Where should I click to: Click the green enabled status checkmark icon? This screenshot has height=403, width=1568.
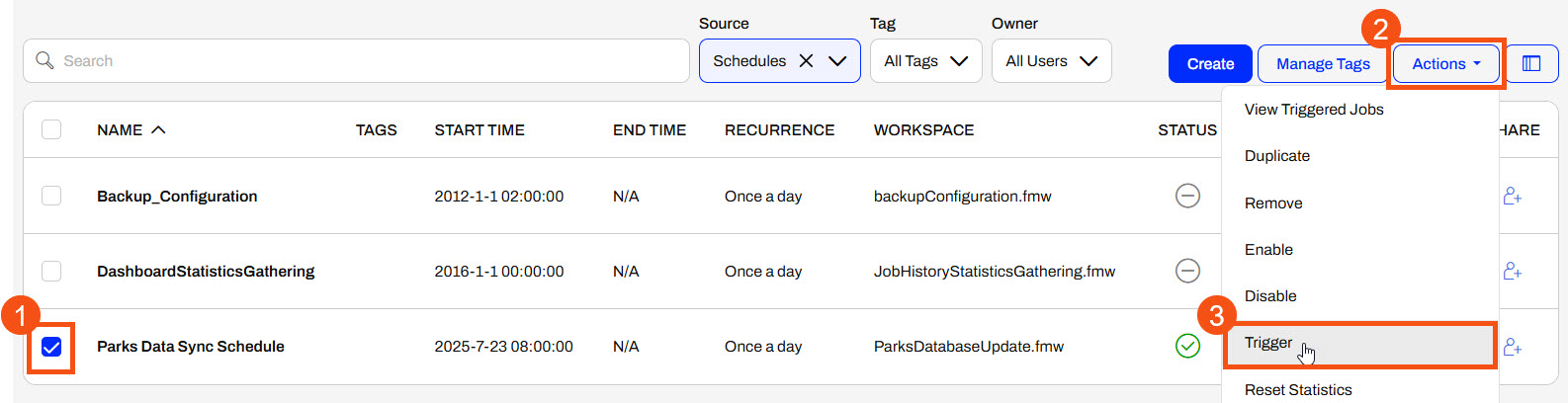(1187, 346)
